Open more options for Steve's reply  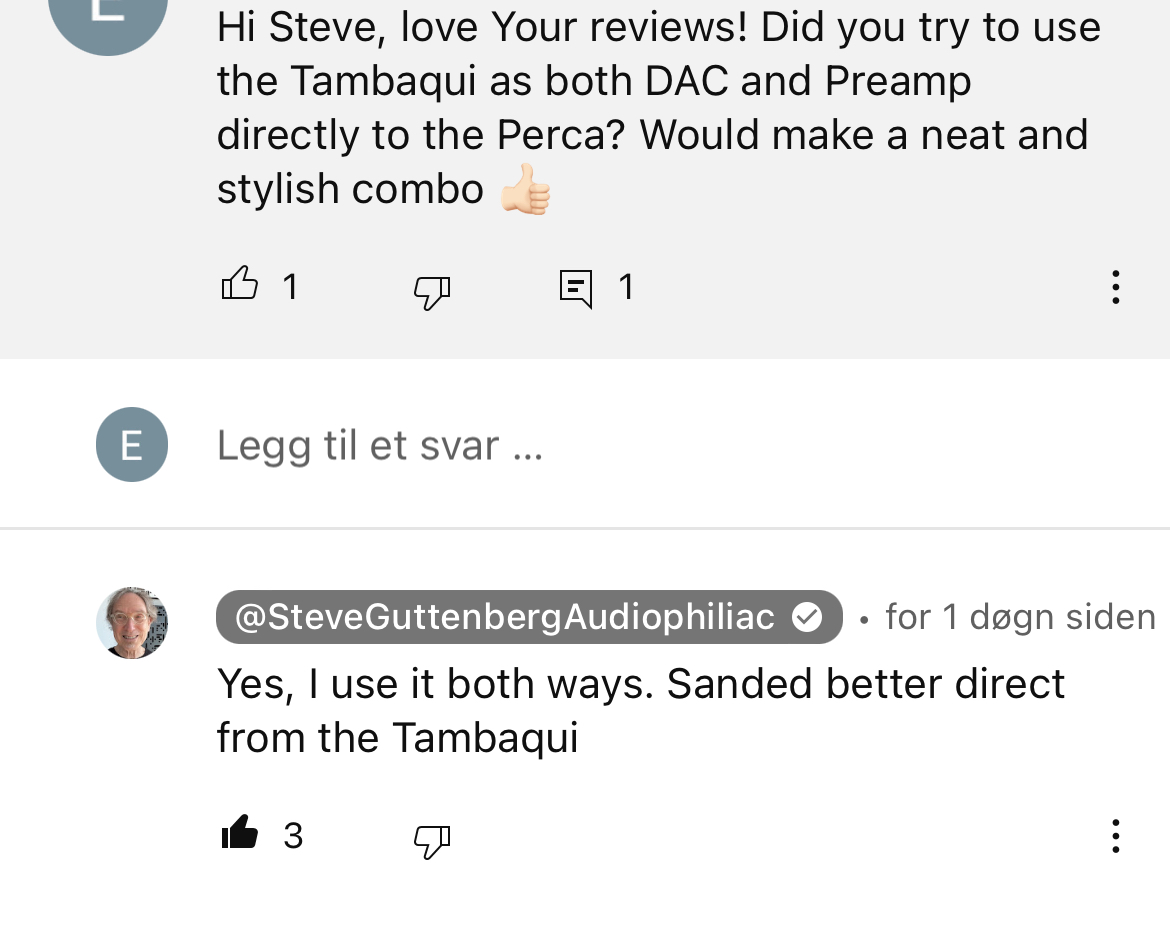(1115, 836)
